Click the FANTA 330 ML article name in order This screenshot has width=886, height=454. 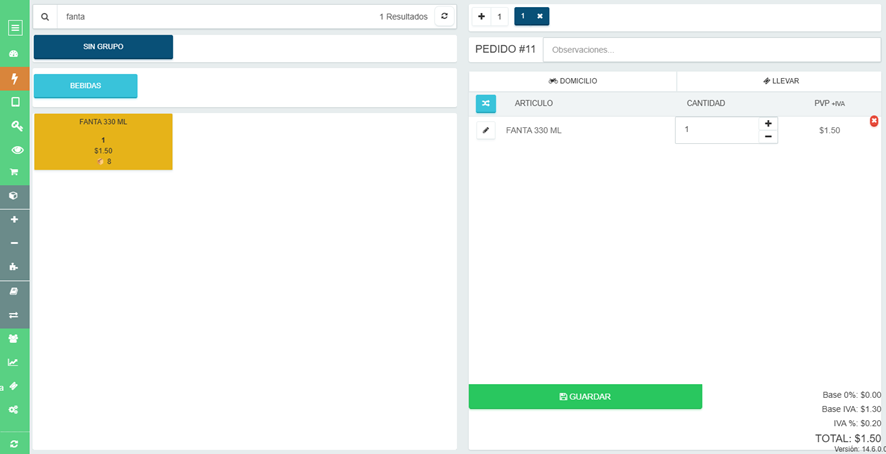pos(533,131)
